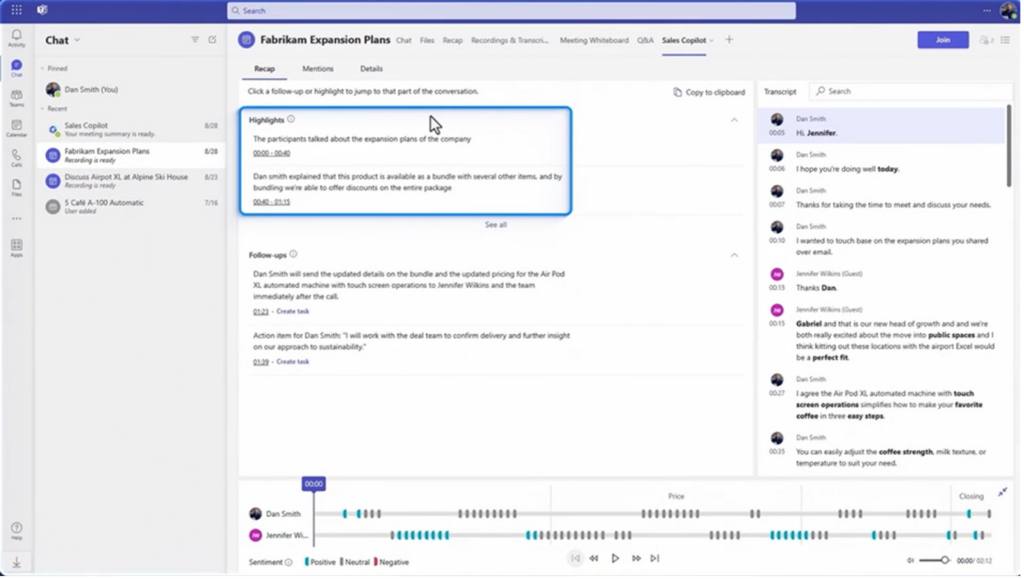This screenshot has width=1024, height=579.
Task: Click the Highlights info icon
Action: (x=293, y=120)
